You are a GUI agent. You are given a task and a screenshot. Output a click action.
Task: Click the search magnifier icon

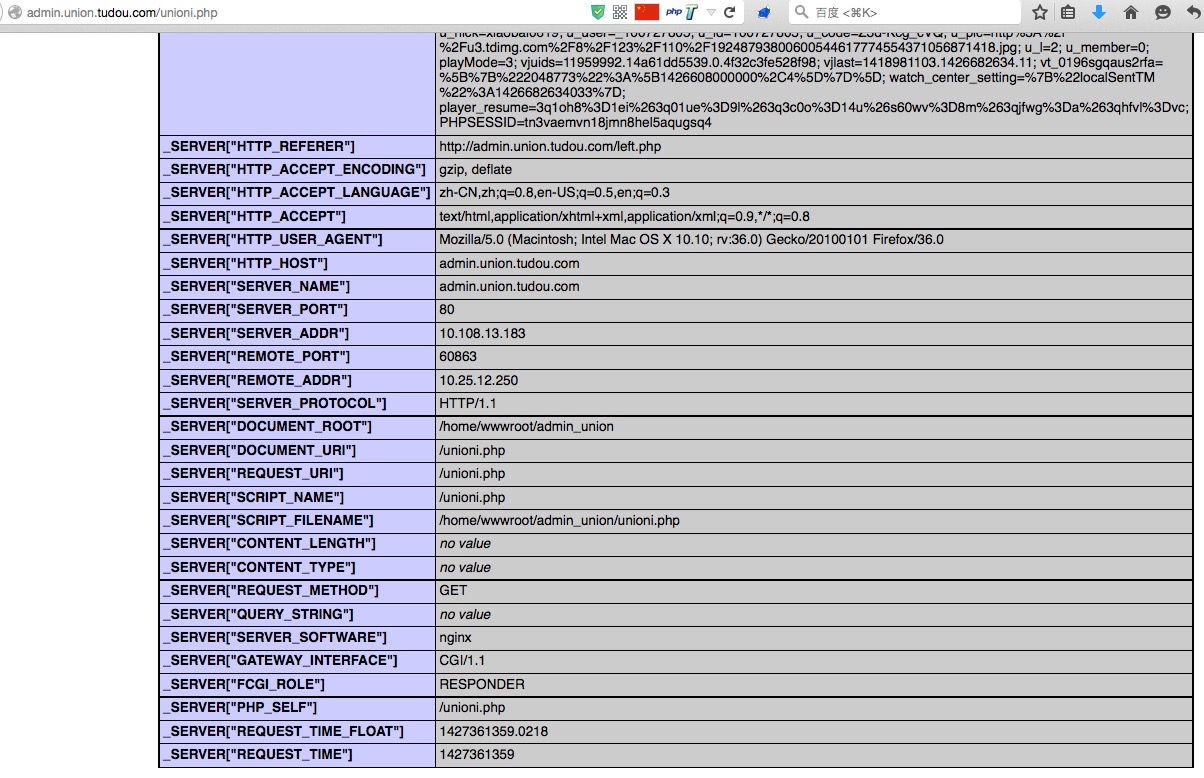click(x=801, y=12)
